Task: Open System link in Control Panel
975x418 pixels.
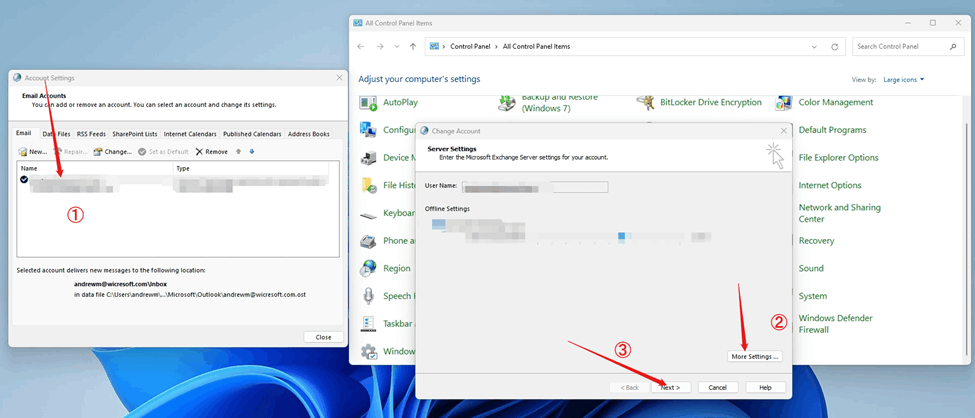Action: click(x=813, y=296)
